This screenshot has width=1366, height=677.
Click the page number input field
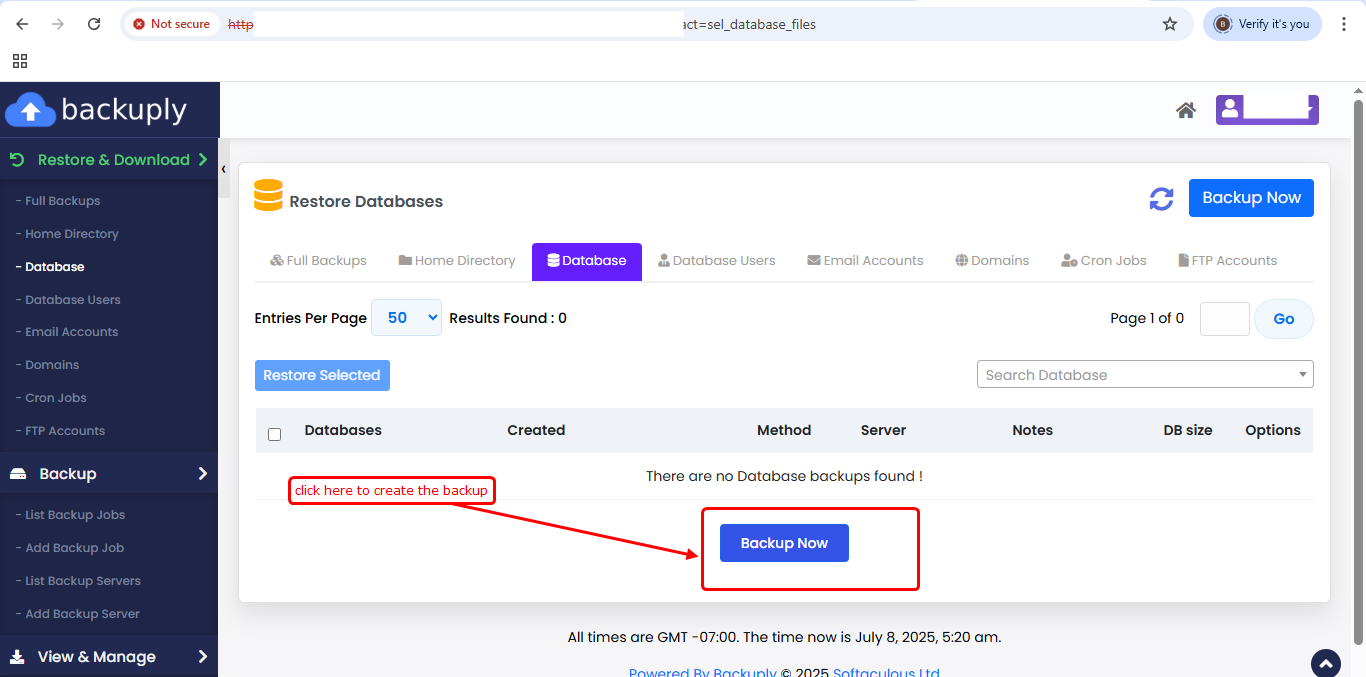coord(1224,319)
